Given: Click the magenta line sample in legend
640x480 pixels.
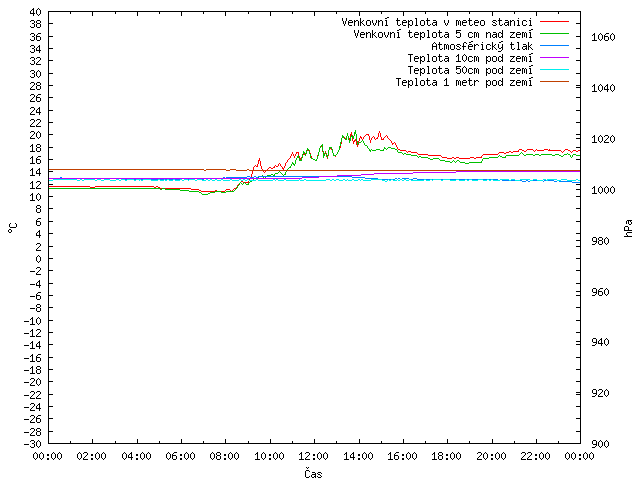Looking at the screenshot, I should [x=554, y=58].
